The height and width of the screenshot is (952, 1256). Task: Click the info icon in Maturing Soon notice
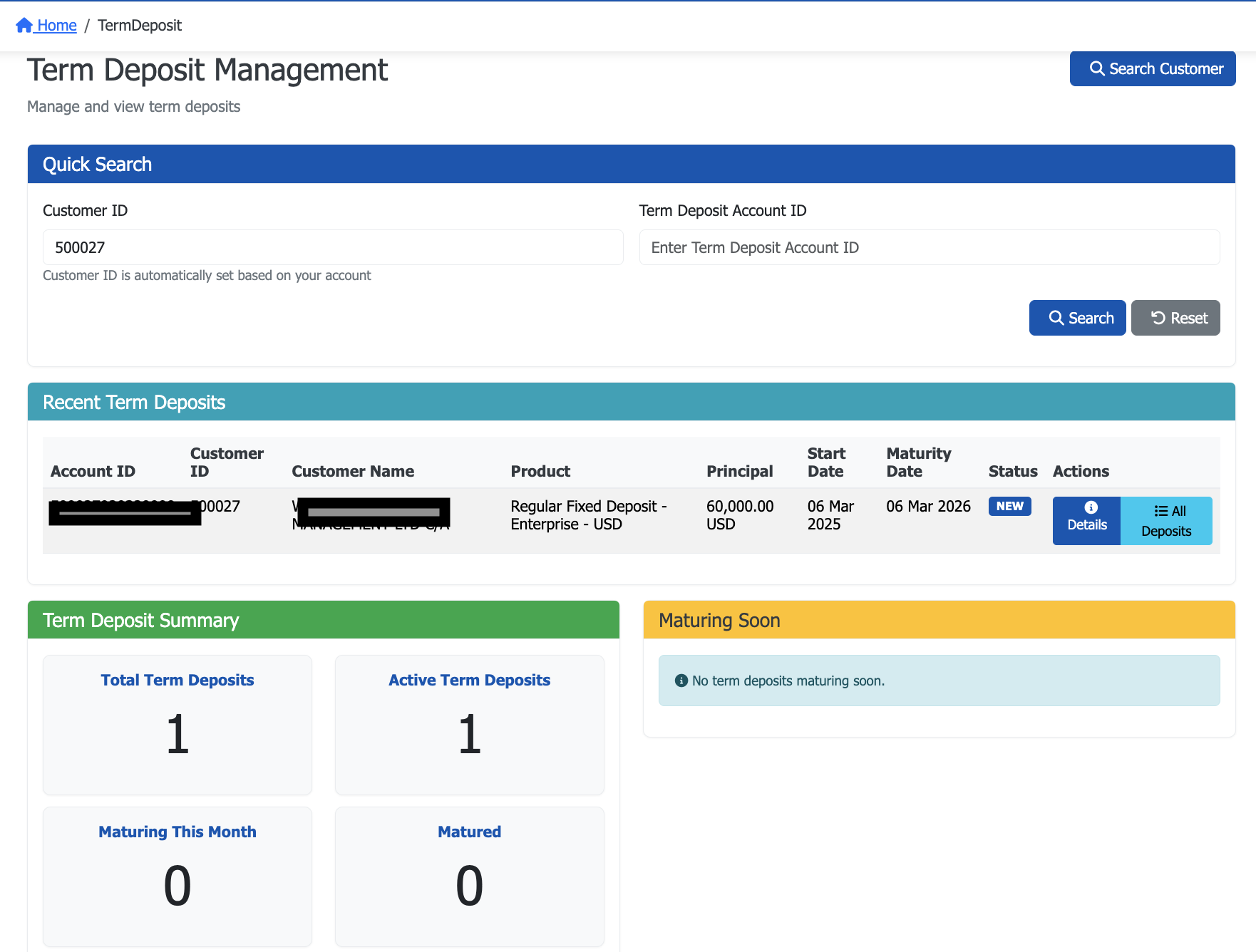click(681, 681)
